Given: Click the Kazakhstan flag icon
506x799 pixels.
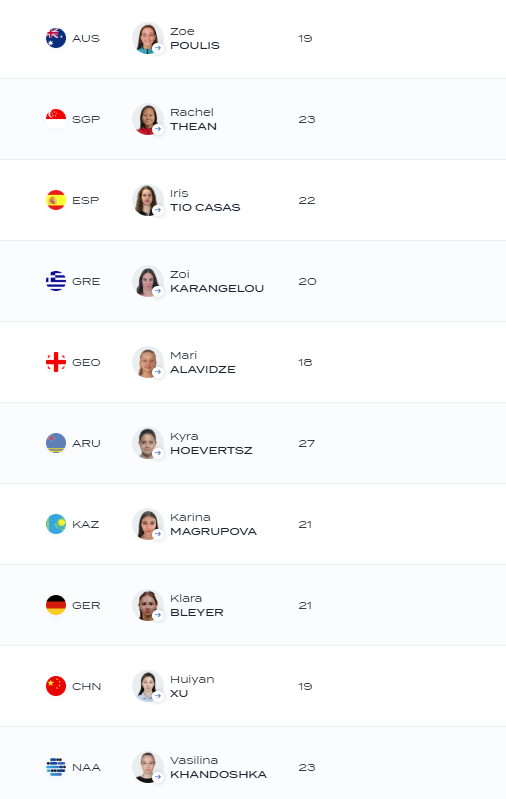Looking at the screenshot, I should [x=56, y=524].
